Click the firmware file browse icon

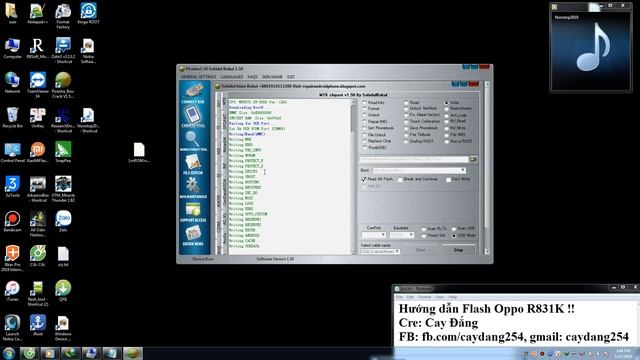point(473,159)
